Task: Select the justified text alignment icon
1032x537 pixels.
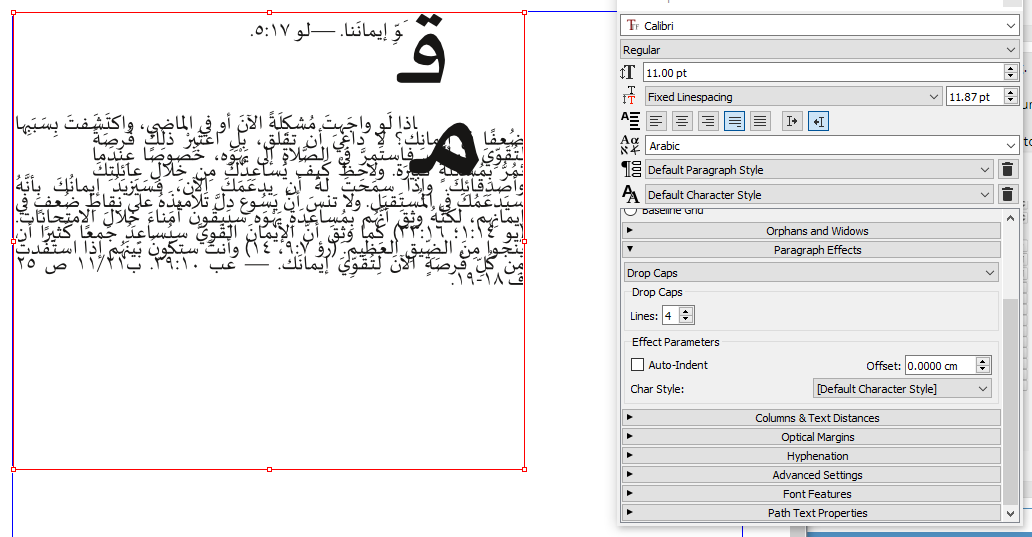Action: point(734,121)
